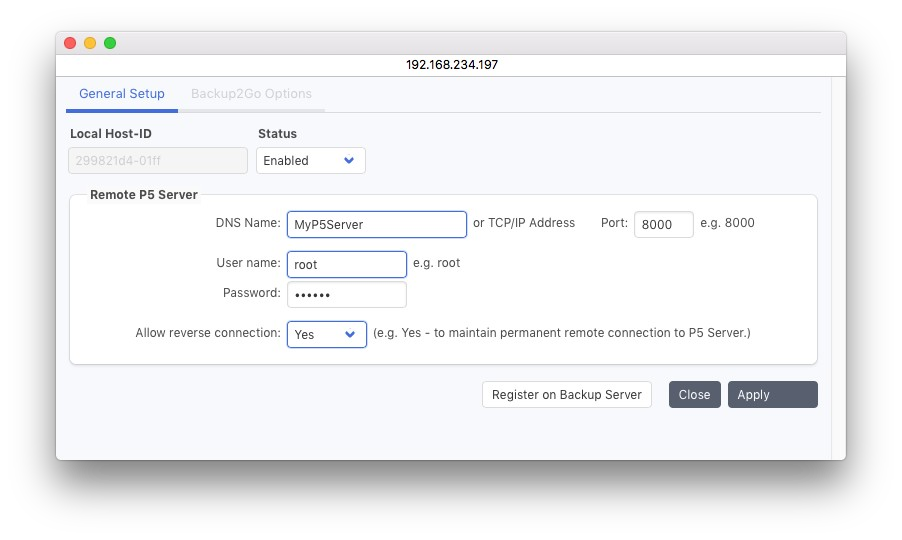The height and width of the screenshot is (540, 902).
Task: Click the Status label above the dropdown
Action: [277, 133]
